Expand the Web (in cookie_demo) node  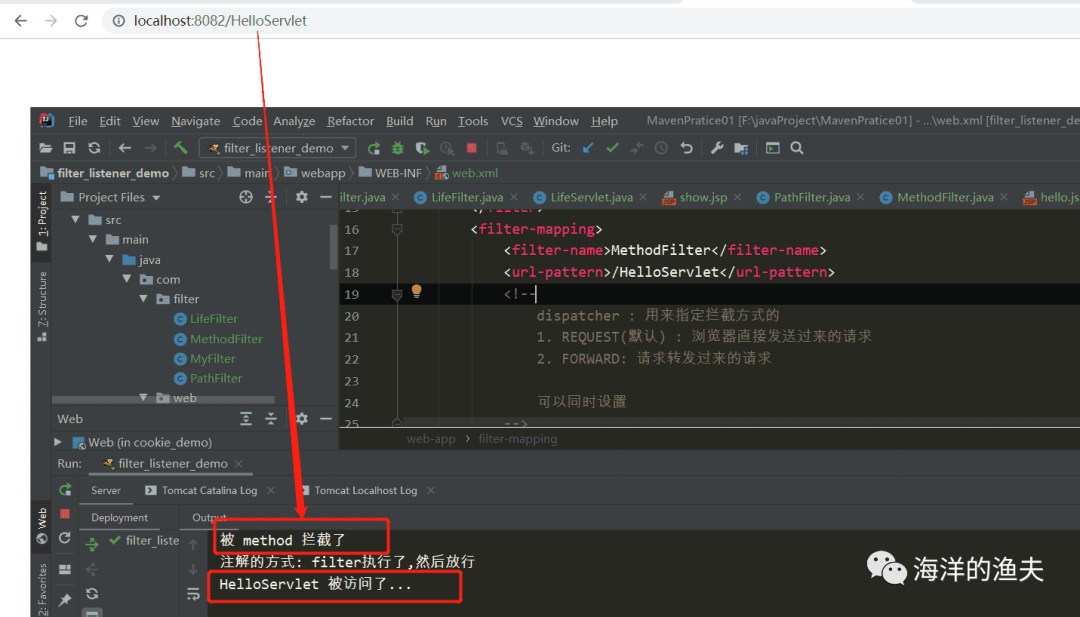pos(58,442)
